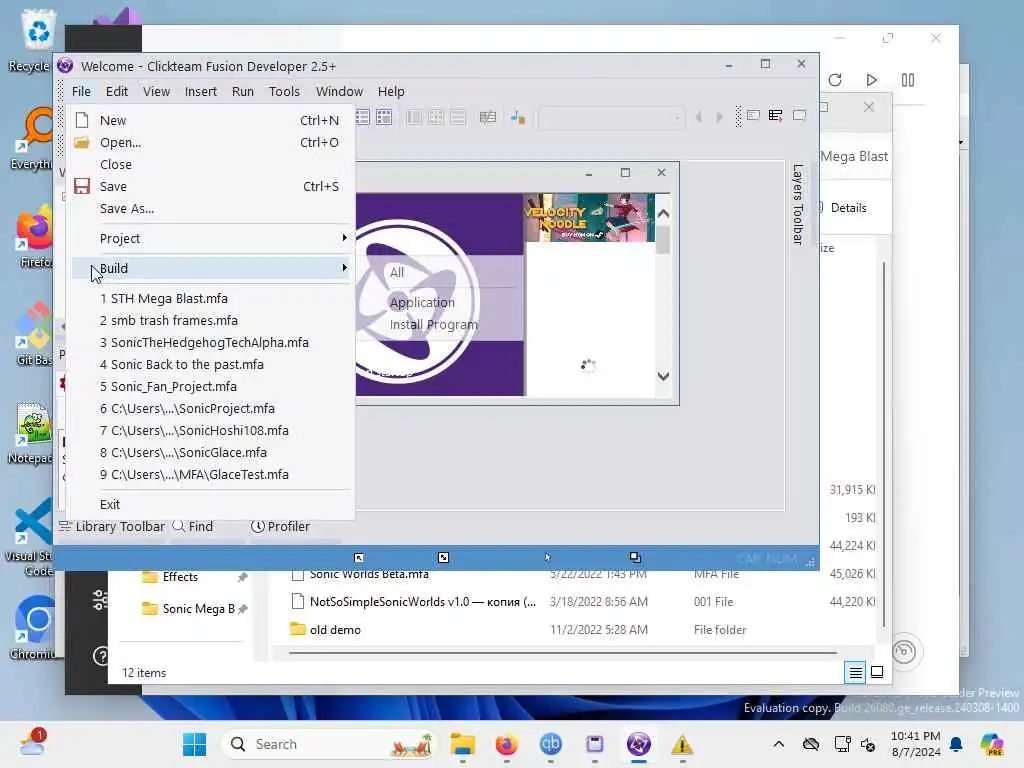Open the Tools menu

(284, 91)
